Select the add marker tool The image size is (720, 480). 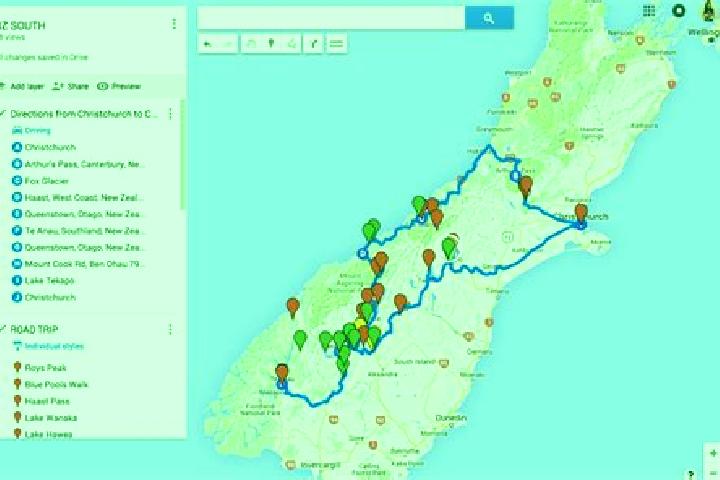point(271,44)
